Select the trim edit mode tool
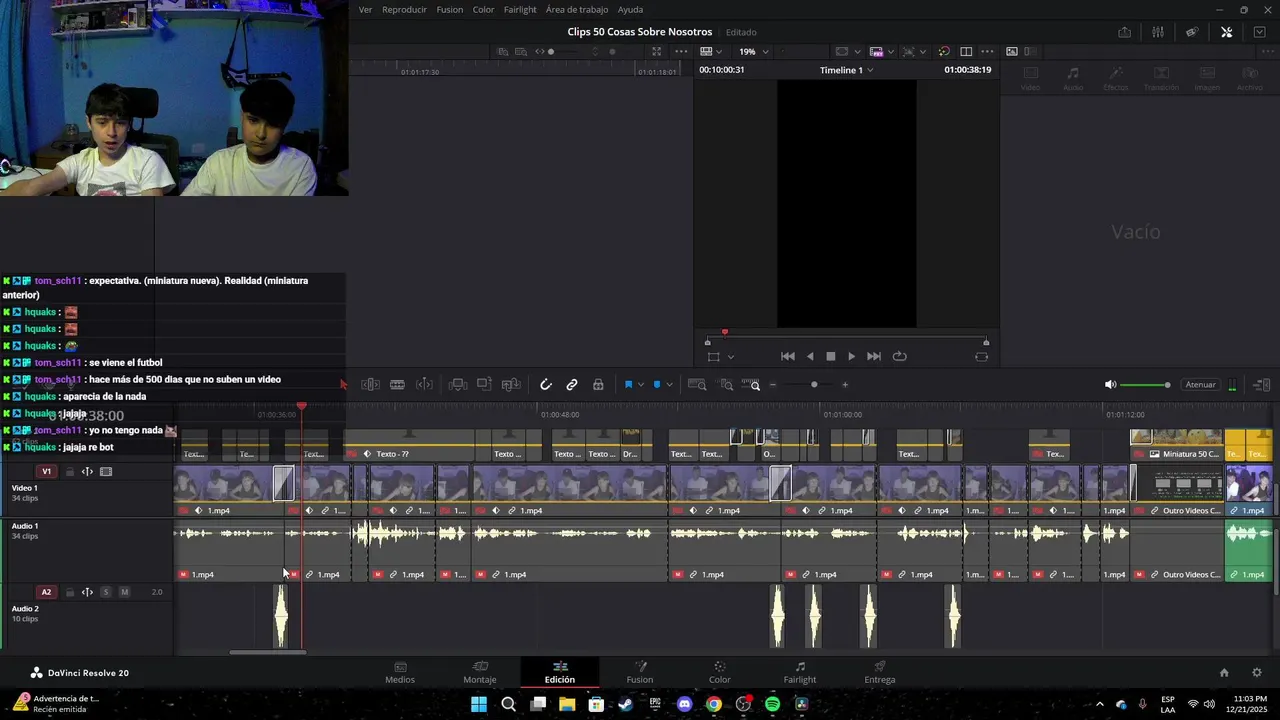The width and height of the screenshot is (1280, 720). pos(370,385)
